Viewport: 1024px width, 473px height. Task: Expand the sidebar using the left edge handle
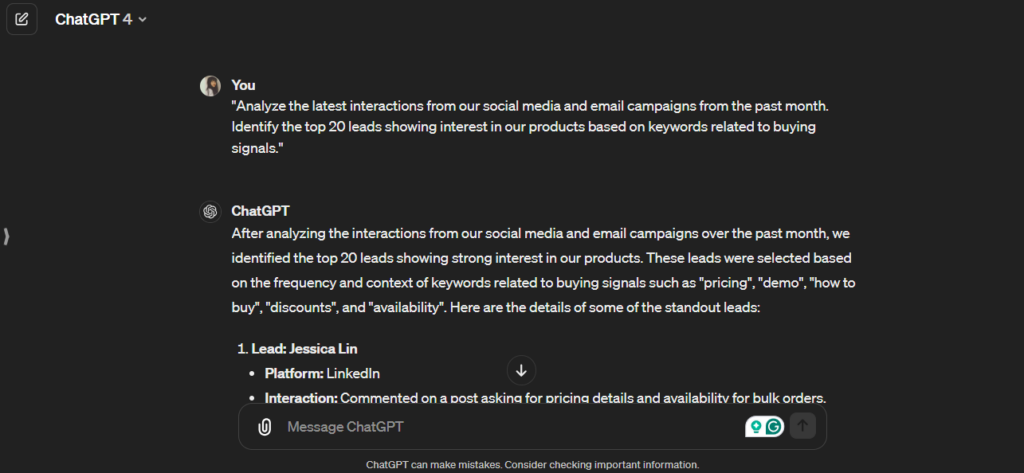coord(7,237)
